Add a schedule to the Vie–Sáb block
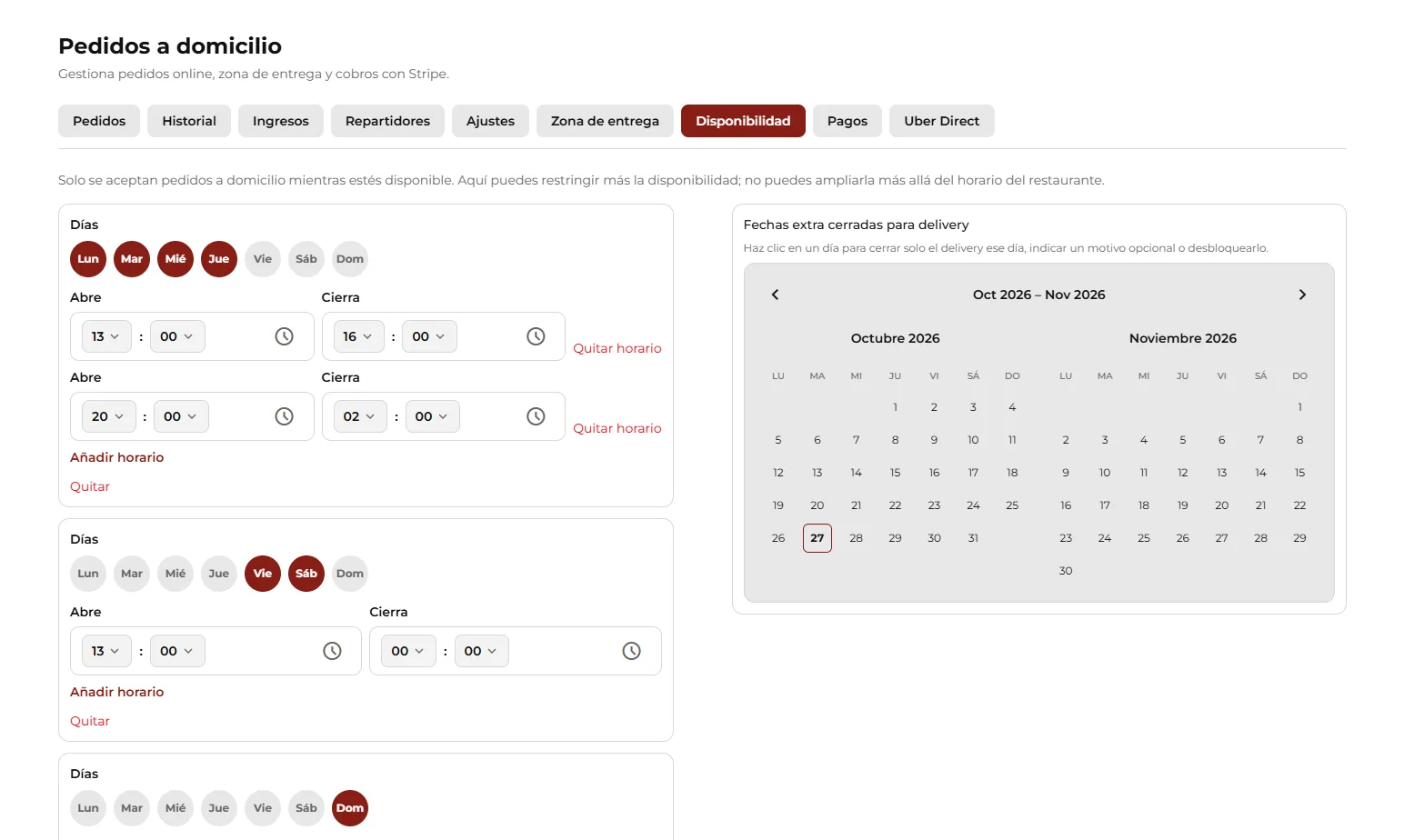The height and width of the screenshot is (840, 1414). pos(117,692)
